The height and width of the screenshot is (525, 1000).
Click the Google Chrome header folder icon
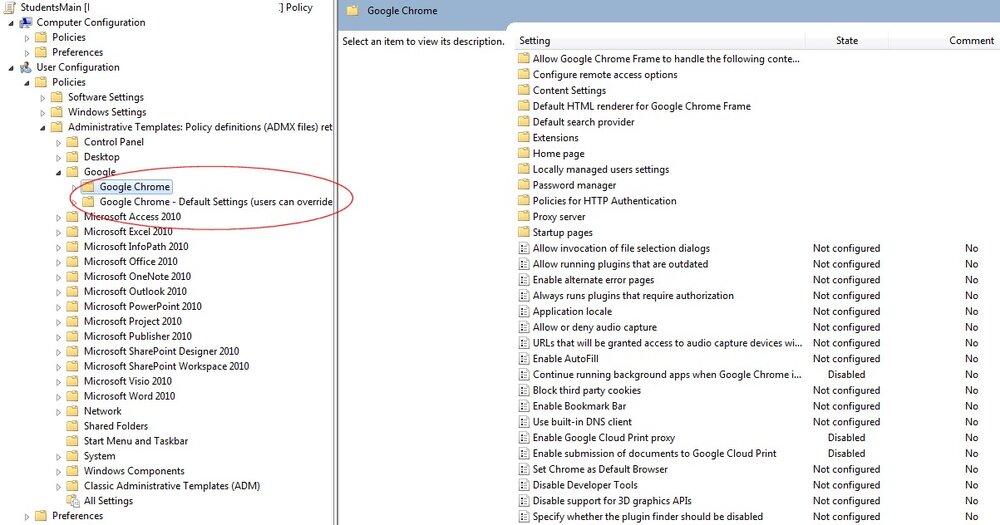coord(352,11)
